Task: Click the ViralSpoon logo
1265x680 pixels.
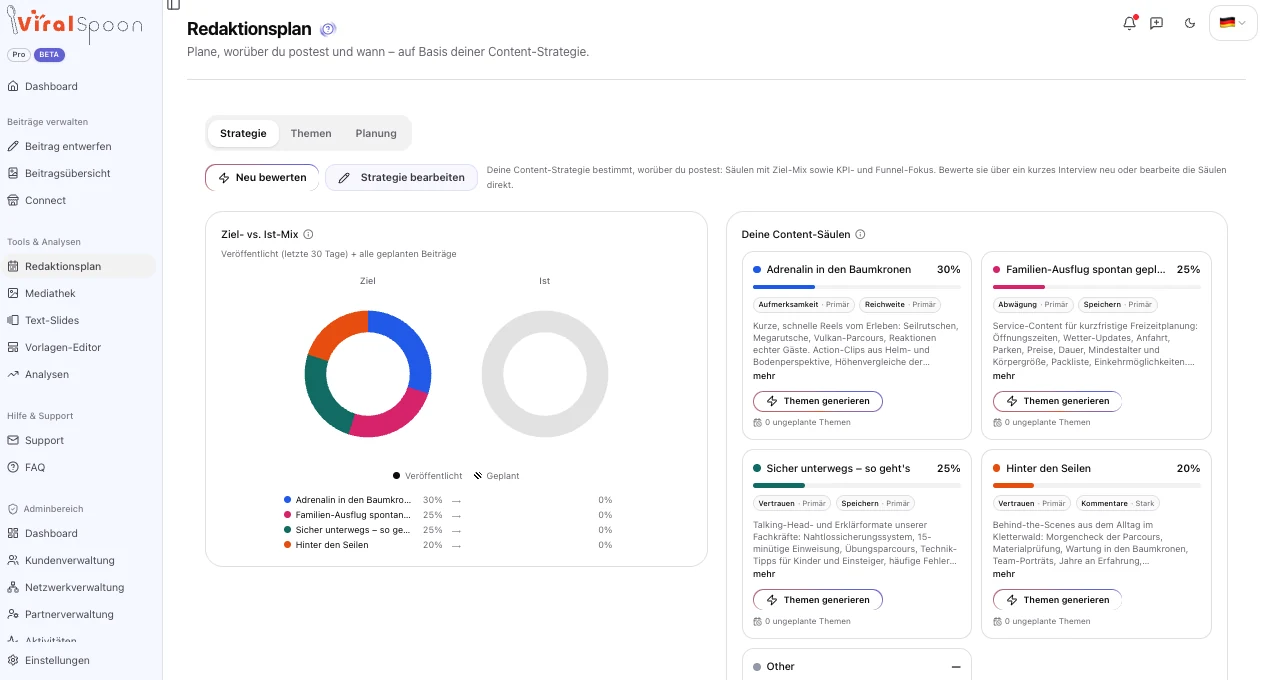Action: coord(75,24)
